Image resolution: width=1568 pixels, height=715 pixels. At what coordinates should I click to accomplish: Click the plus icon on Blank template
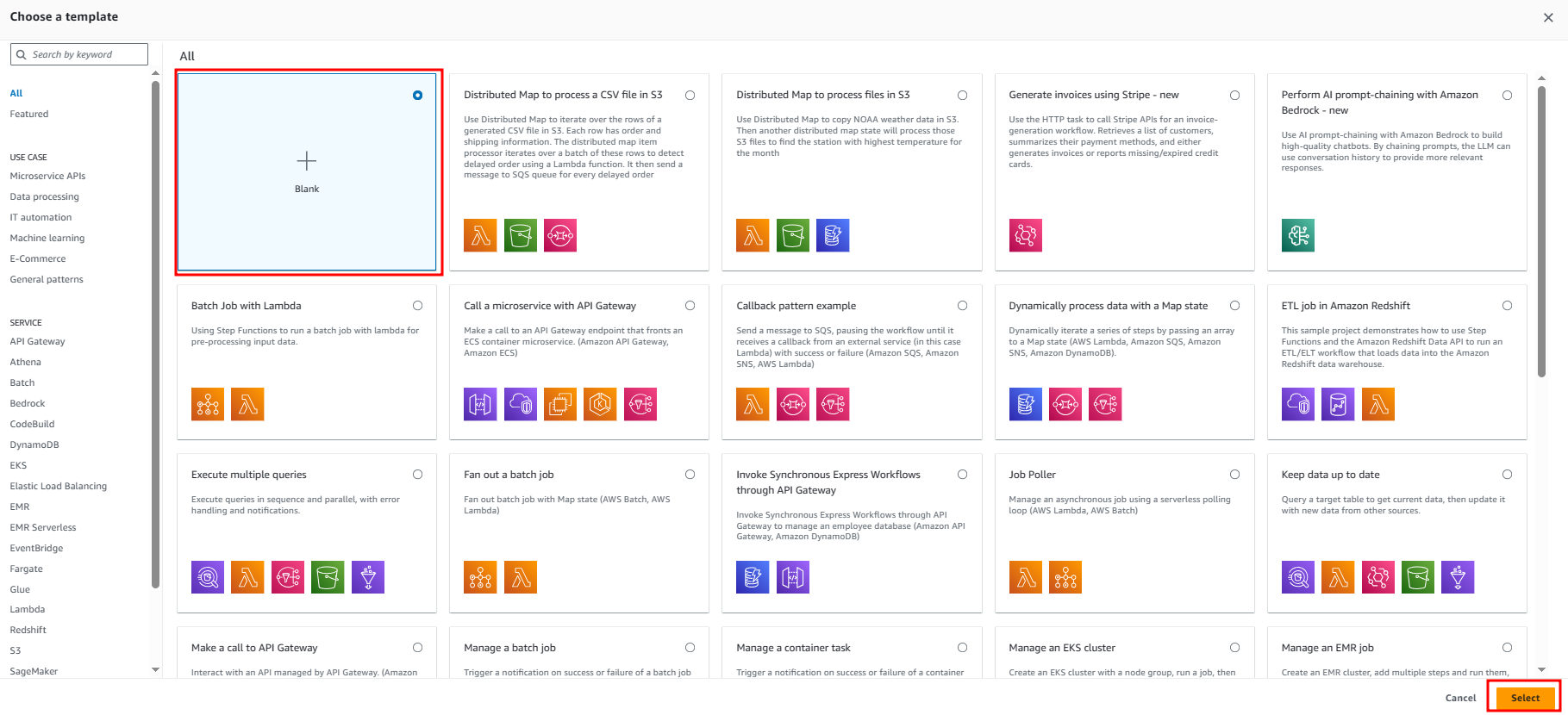click(307, 161)
